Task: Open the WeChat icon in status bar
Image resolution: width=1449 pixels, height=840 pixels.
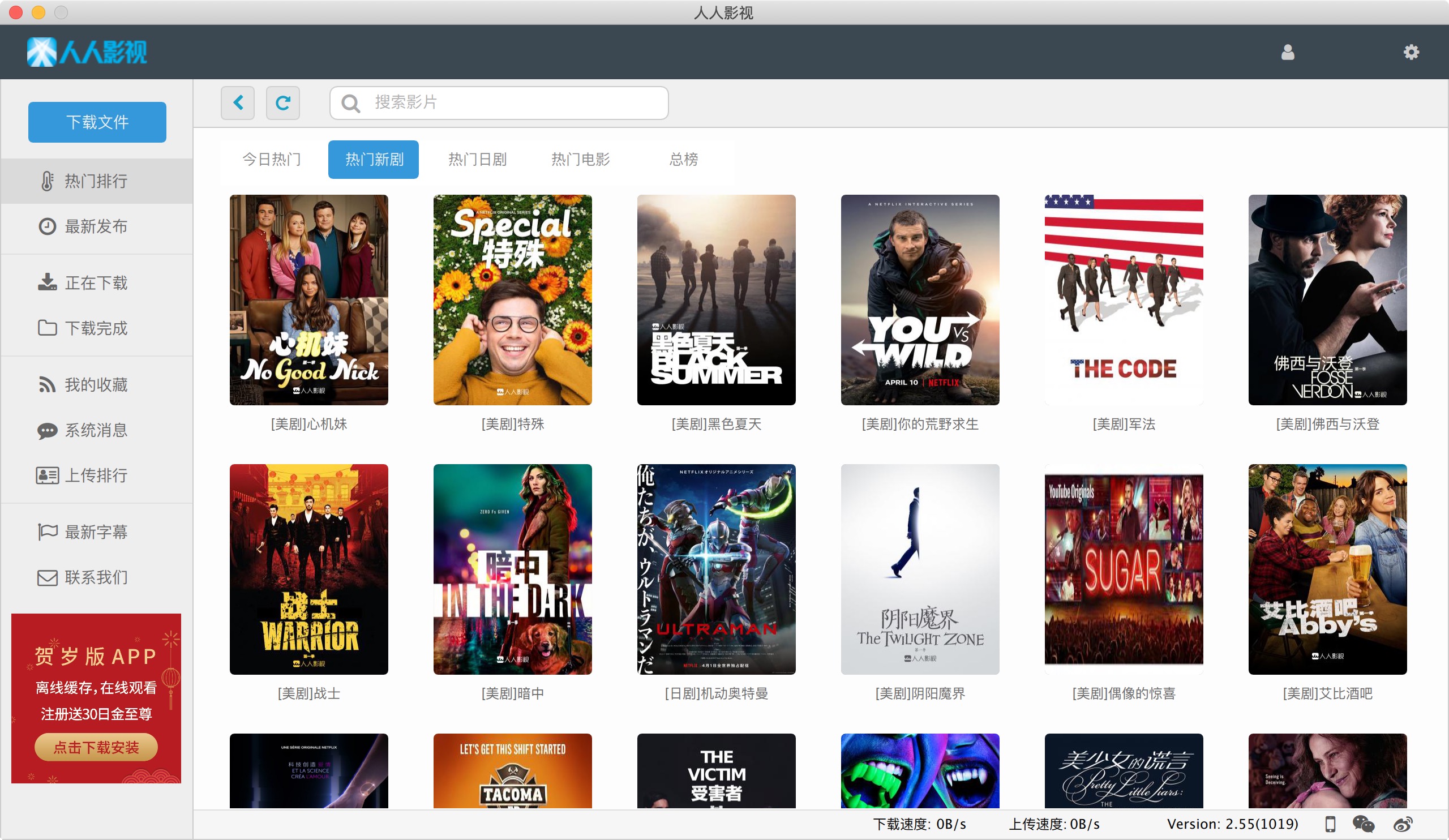Action: tap(1364, 824)
